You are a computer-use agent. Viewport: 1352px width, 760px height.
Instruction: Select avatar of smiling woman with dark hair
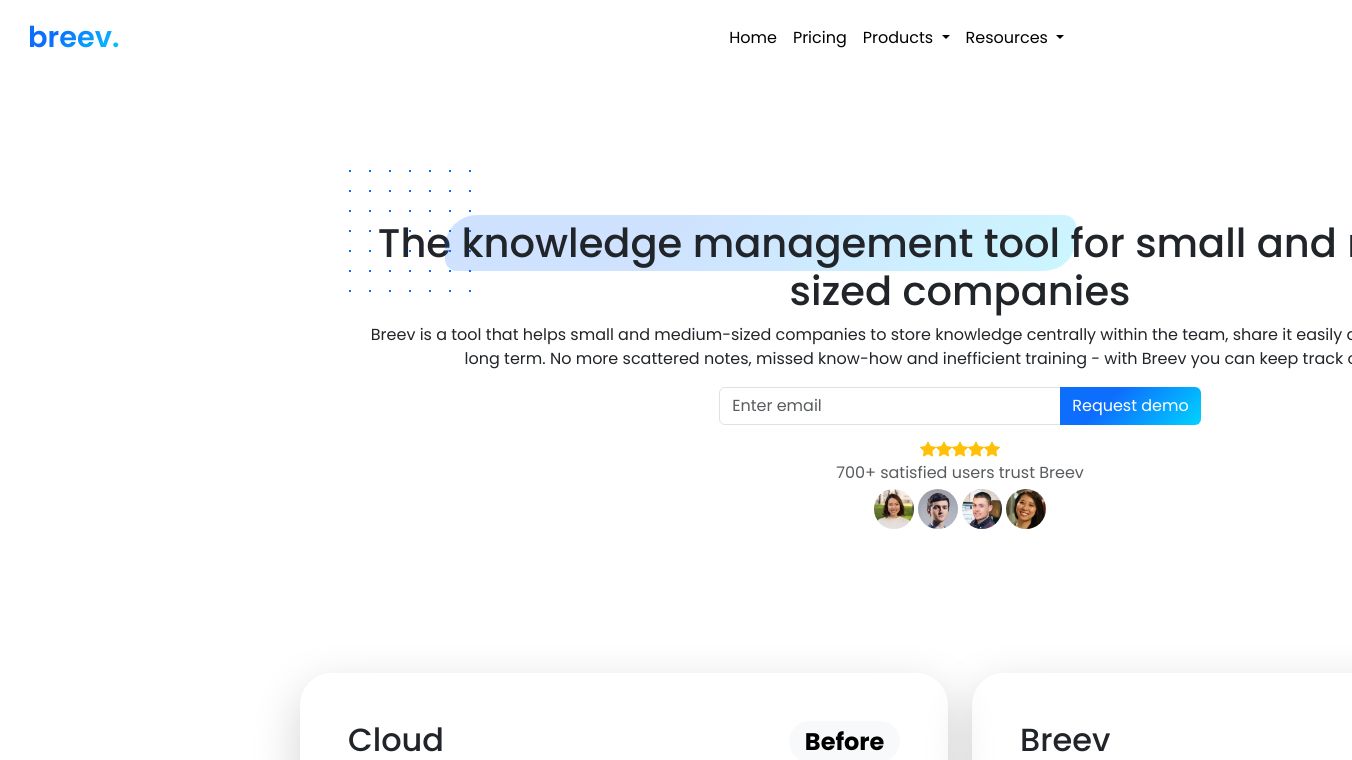1026,509
